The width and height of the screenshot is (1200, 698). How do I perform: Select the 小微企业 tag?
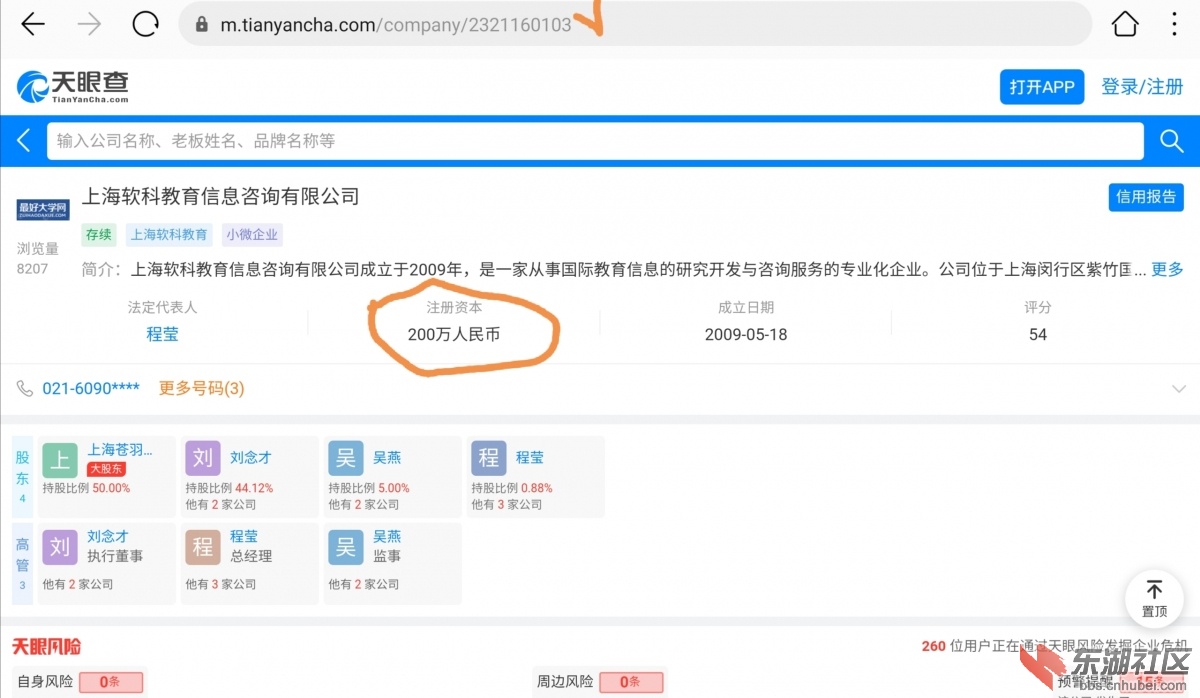click(x=253, y=235)
